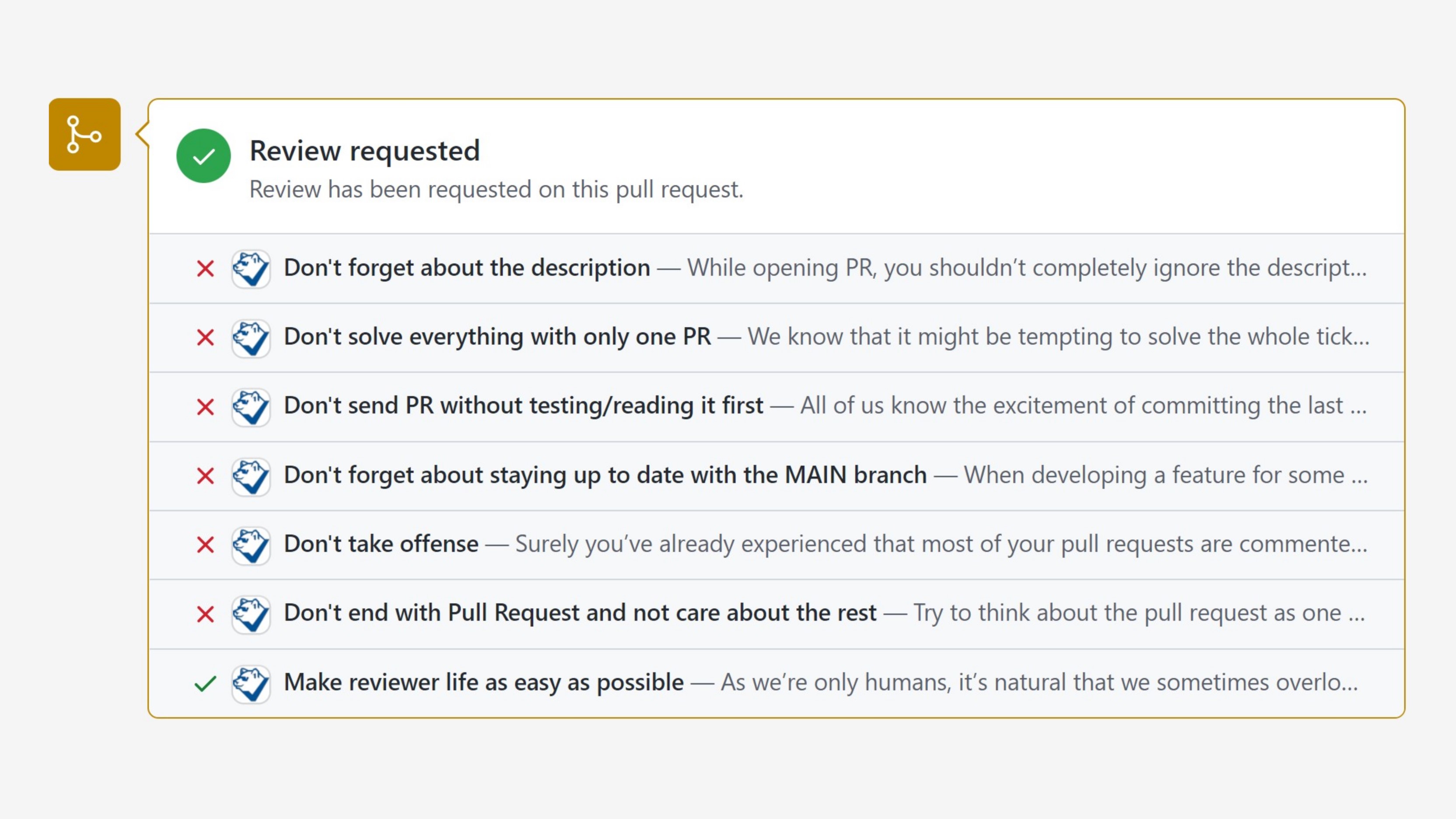1456x819 pixels.
Task: Click the wolf avatar on the MAIN branch row
Action: pyautogui.click(x=251, y=475)
